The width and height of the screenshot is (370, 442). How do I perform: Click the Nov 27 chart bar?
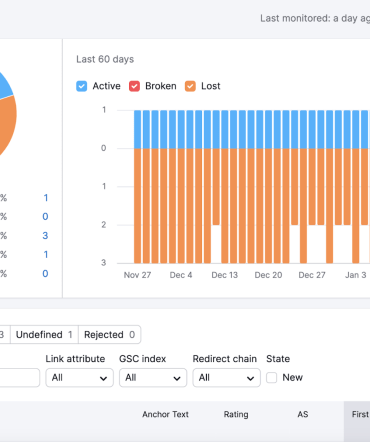(x=137, y=187)
